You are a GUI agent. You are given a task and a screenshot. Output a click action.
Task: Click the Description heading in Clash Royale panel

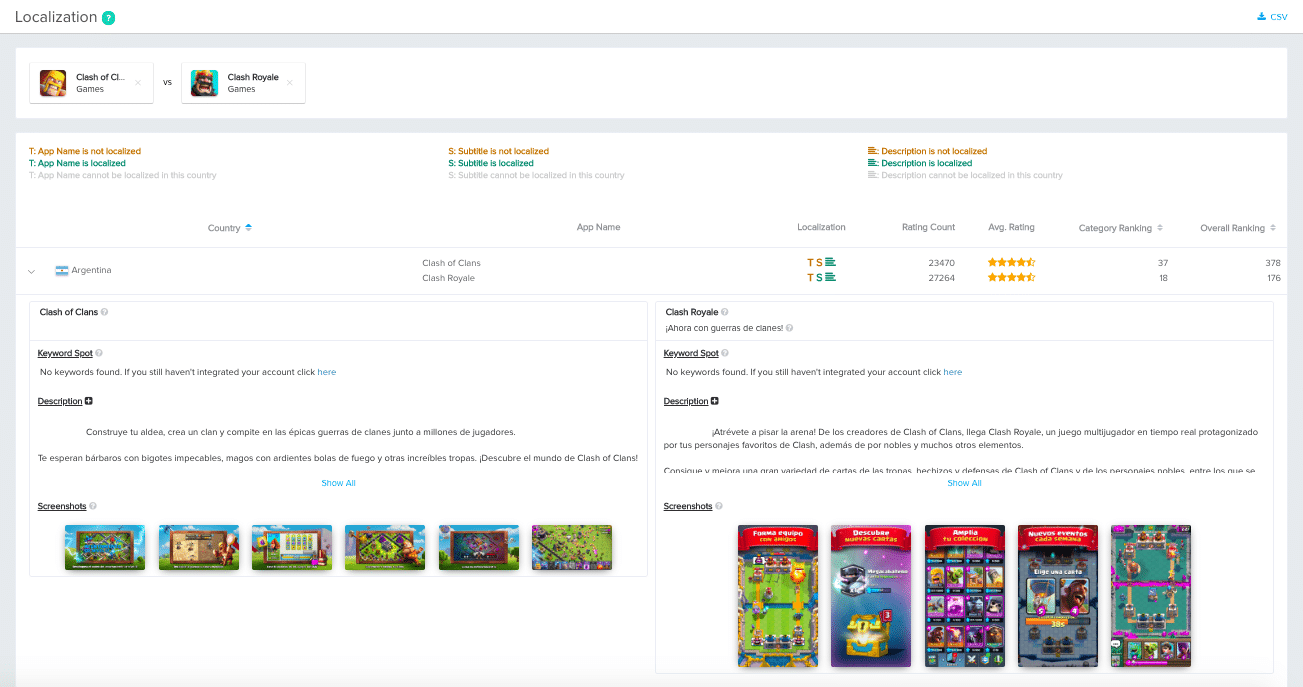click(686, 401)
